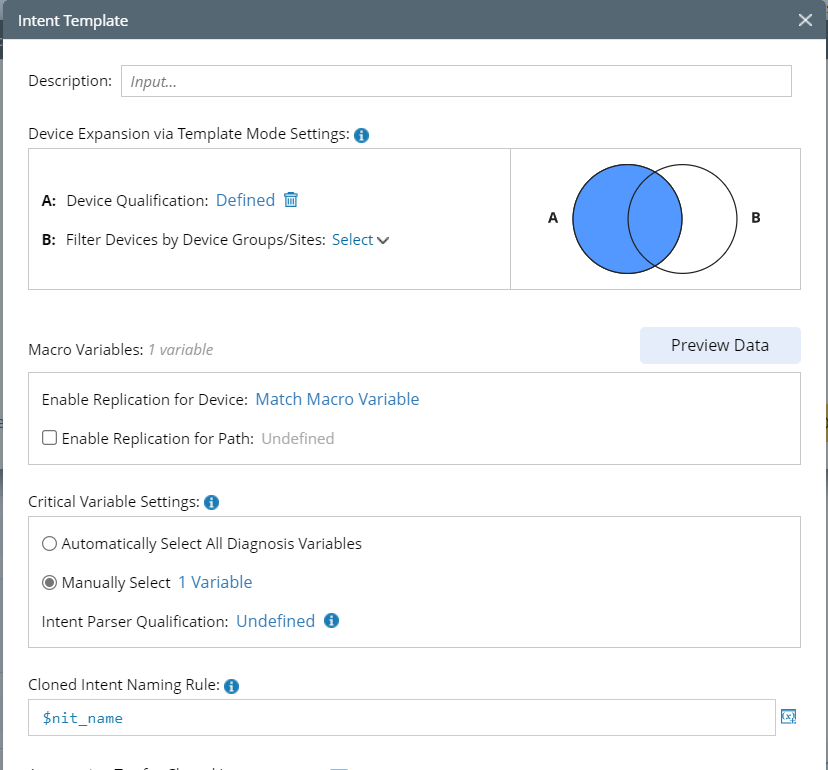Enable Replication for Path checkbox
Screen dimensions: 828x770
50,438
